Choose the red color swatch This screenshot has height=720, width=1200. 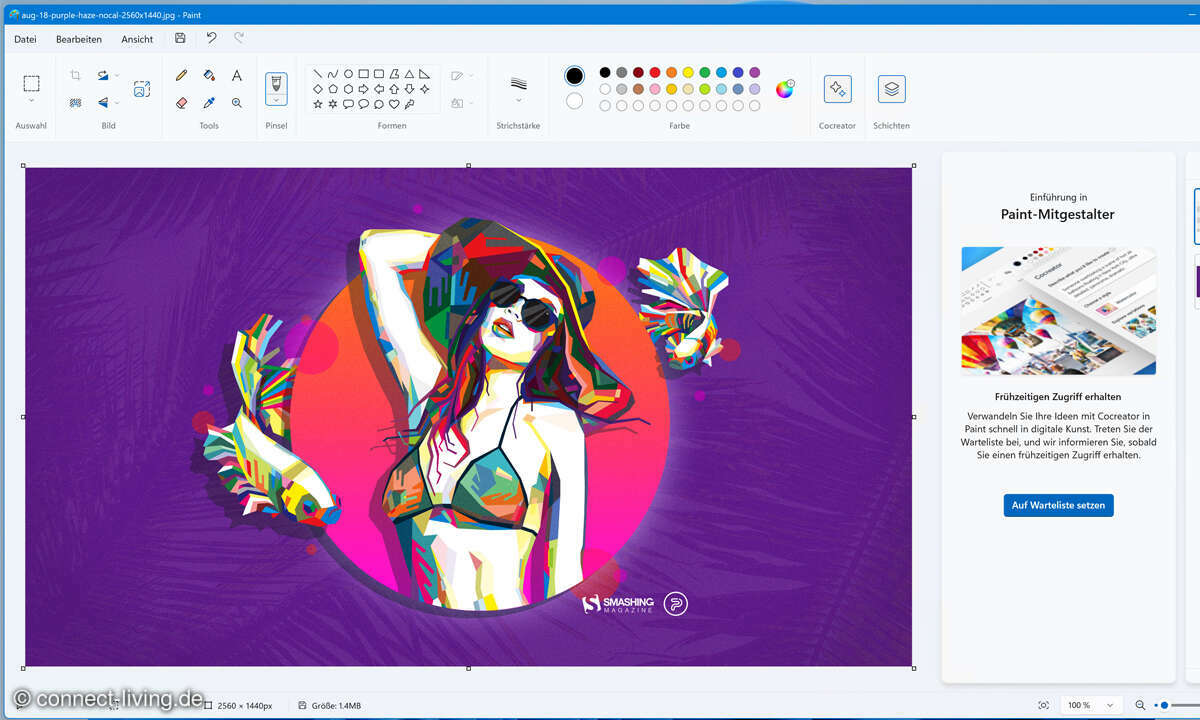click(x=655, y=72)
